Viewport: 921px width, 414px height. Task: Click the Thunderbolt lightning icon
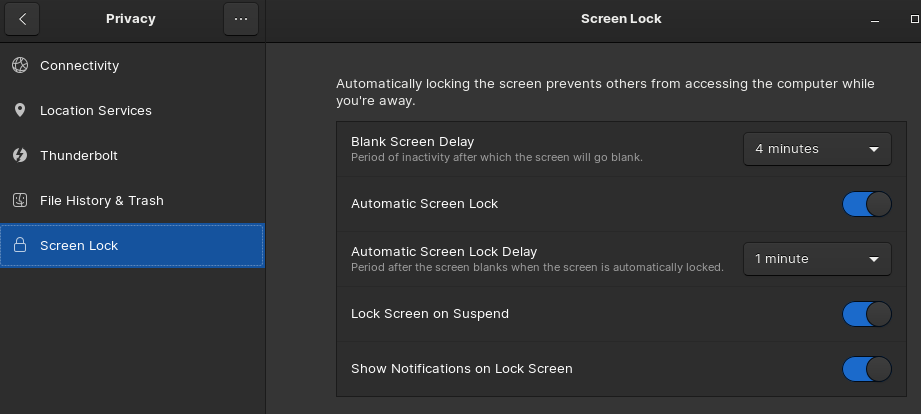click(20, 156)
